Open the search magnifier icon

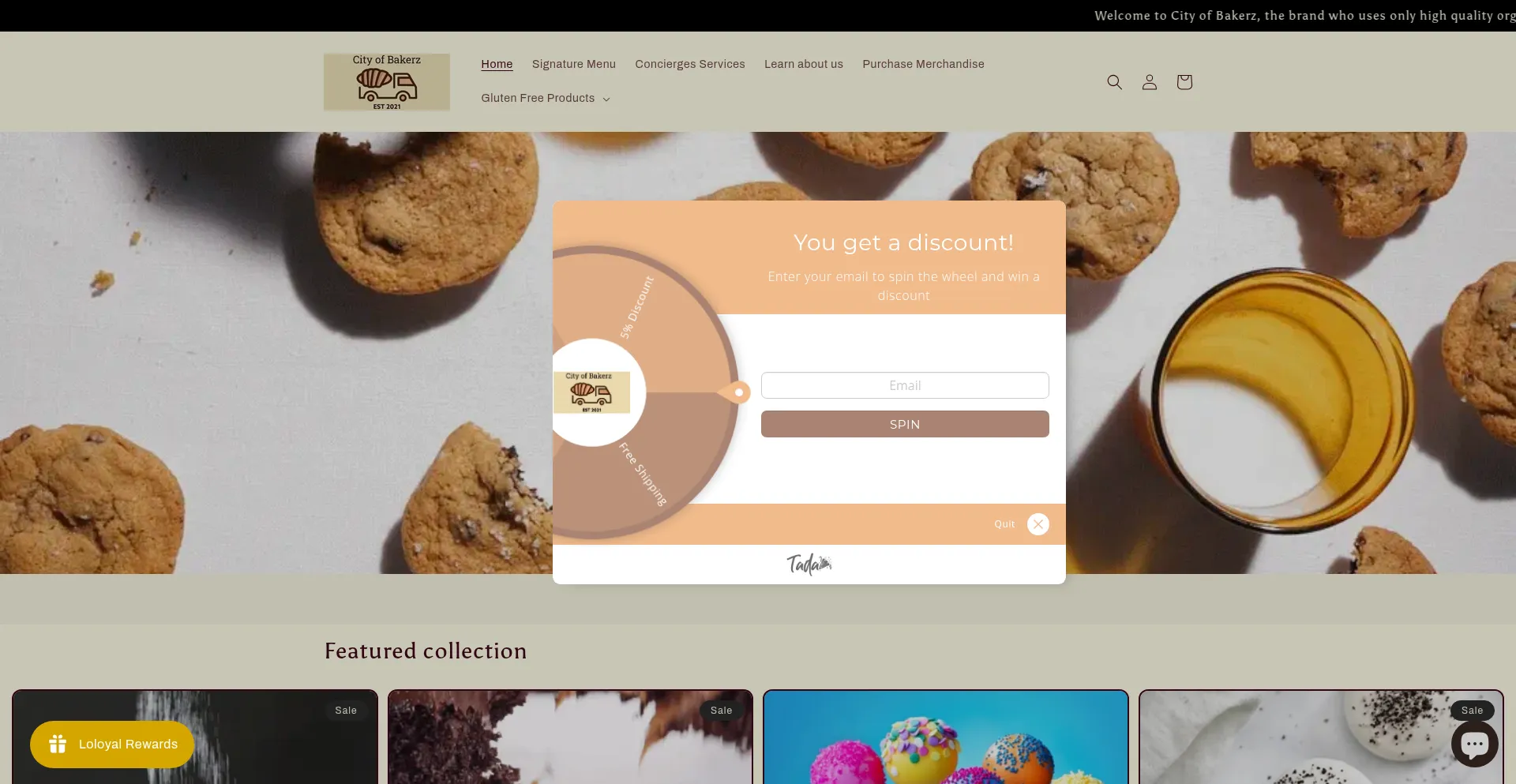pos(1114,82)
